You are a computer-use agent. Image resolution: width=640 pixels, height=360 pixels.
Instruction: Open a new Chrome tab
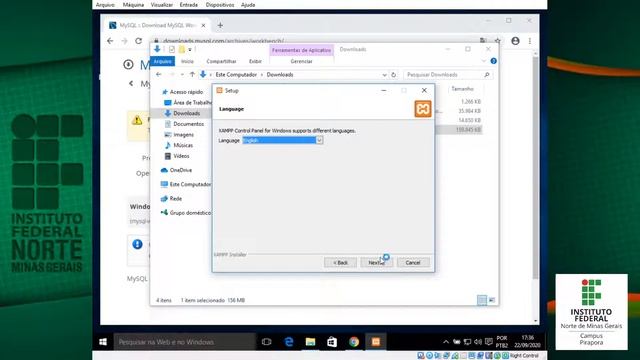point(220,25)
